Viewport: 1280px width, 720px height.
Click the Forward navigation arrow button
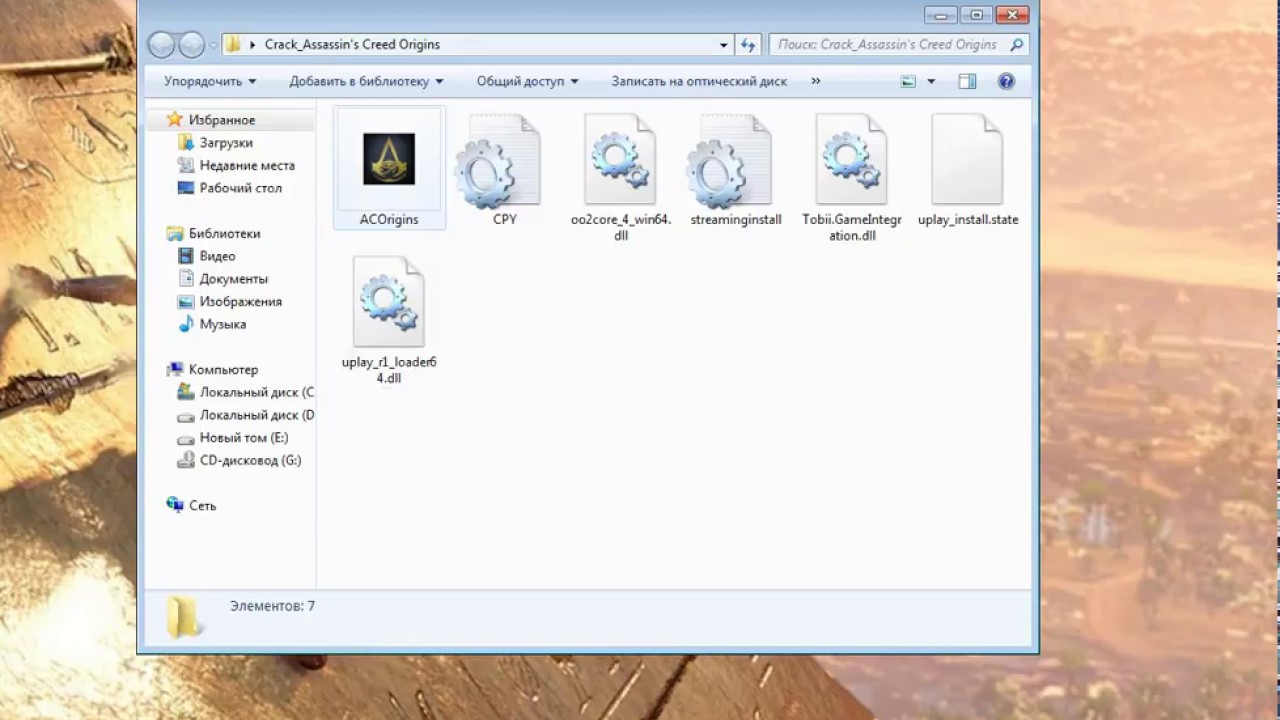(191, 44)
